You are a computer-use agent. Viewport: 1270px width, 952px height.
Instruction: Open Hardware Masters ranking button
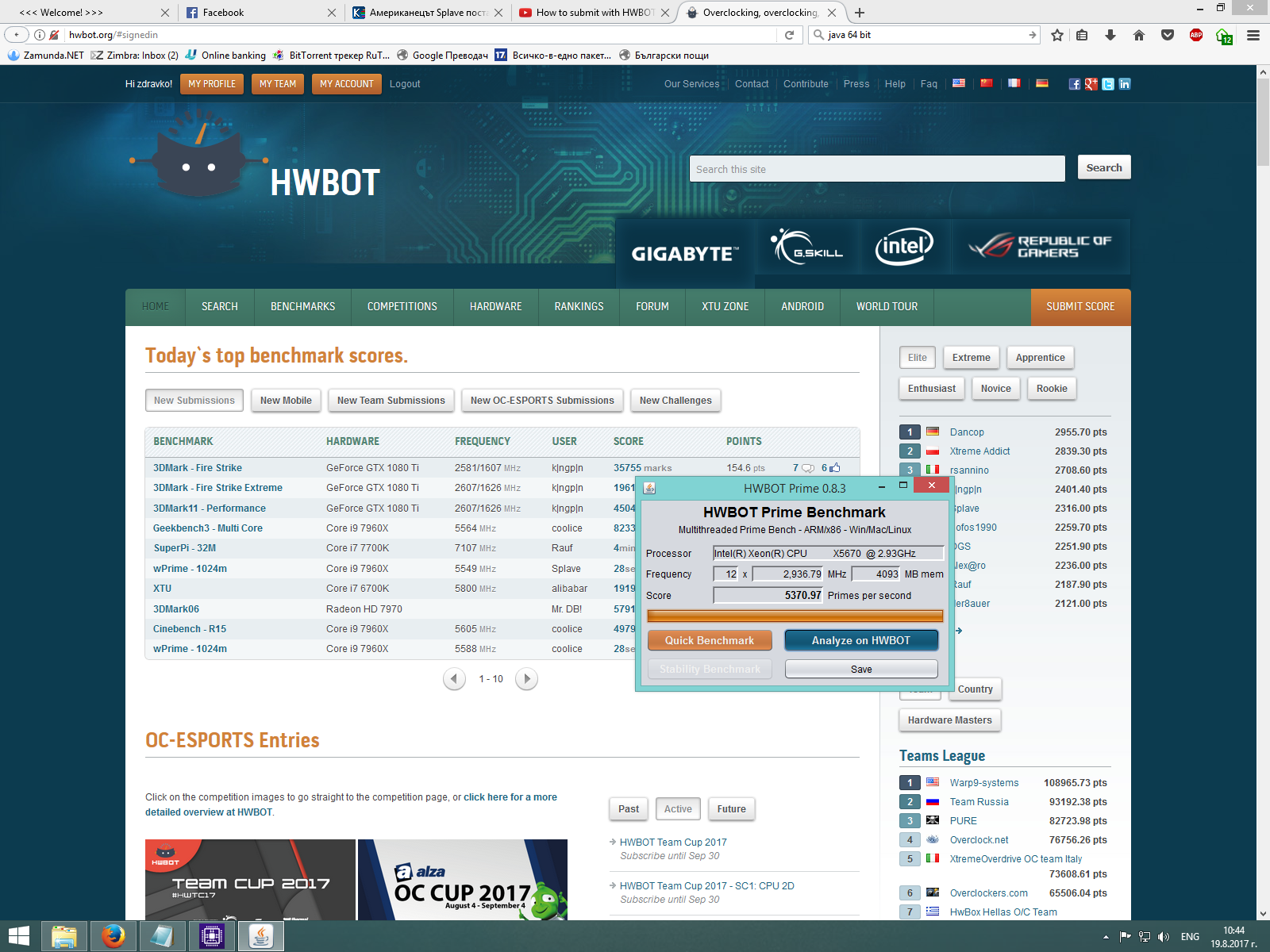point(950,720)
